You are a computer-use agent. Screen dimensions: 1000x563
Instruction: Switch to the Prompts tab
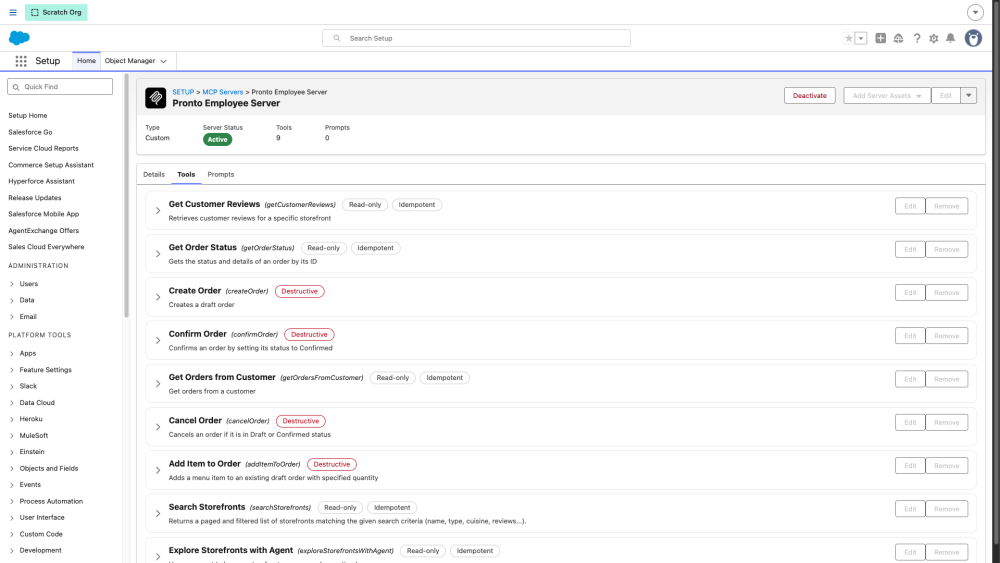point(221,174)
